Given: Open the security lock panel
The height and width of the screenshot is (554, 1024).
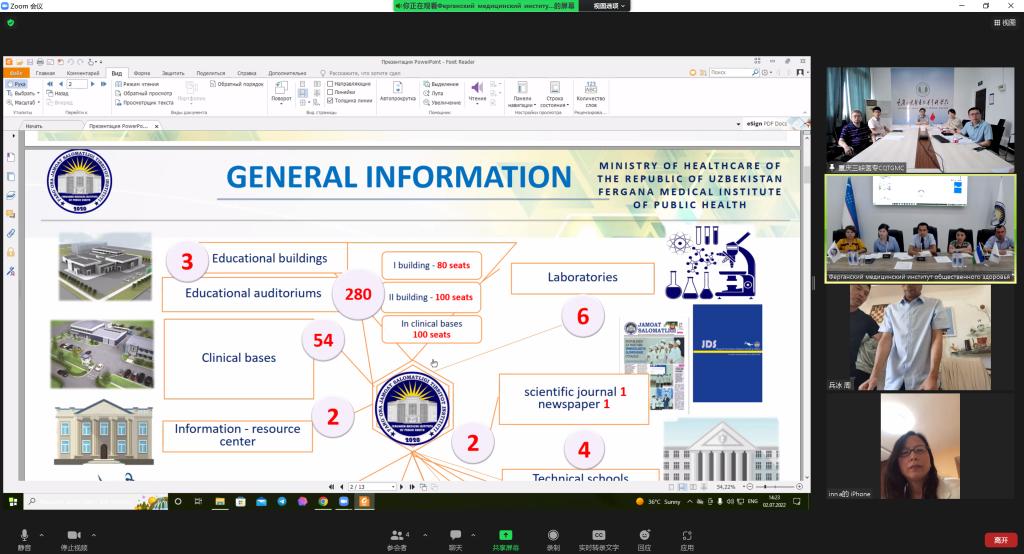Looking at the screenshot, I should pyautogui.click(x=11, y=252).
